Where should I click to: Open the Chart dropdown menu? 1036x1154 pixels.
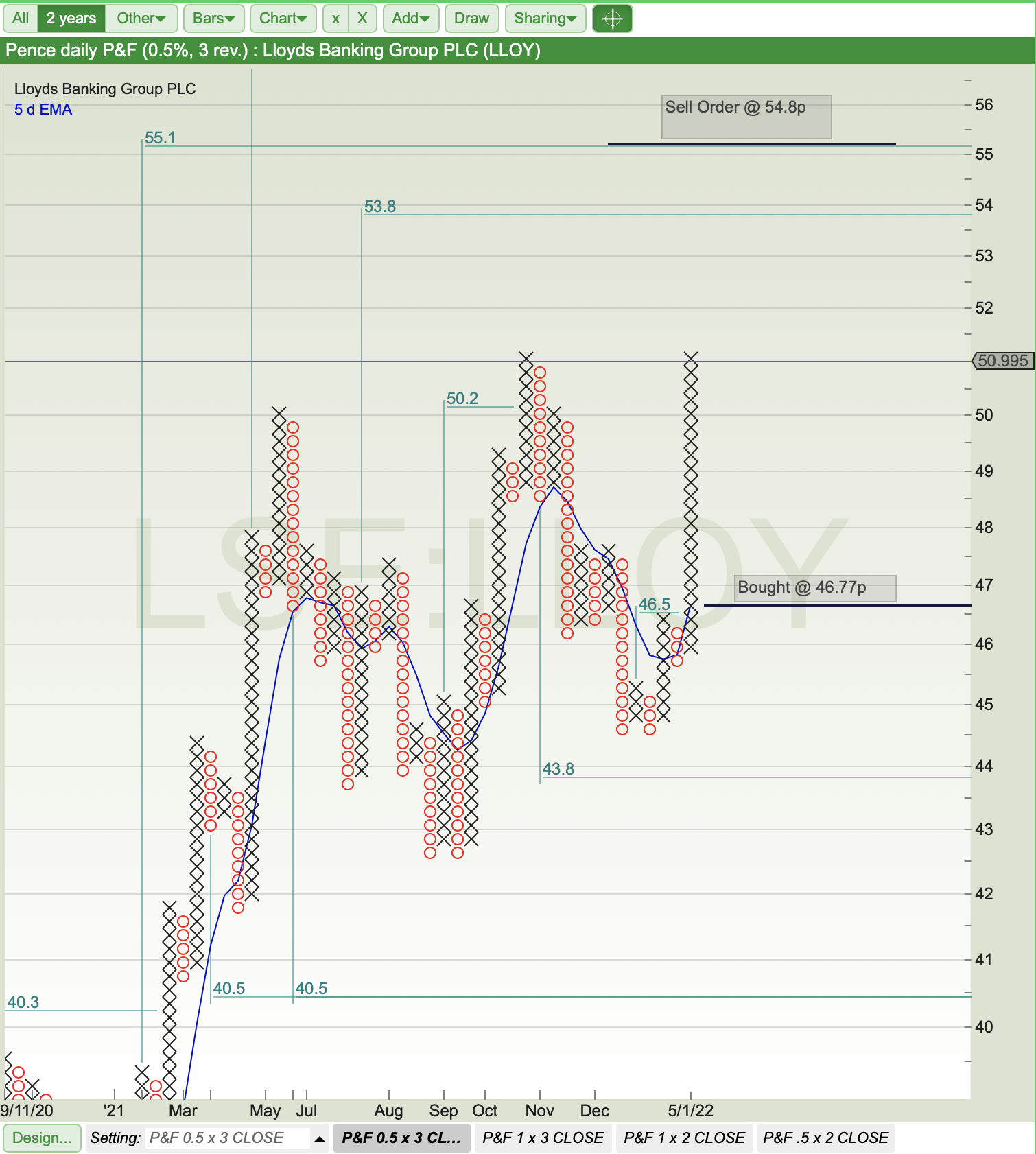coord(283,19)
